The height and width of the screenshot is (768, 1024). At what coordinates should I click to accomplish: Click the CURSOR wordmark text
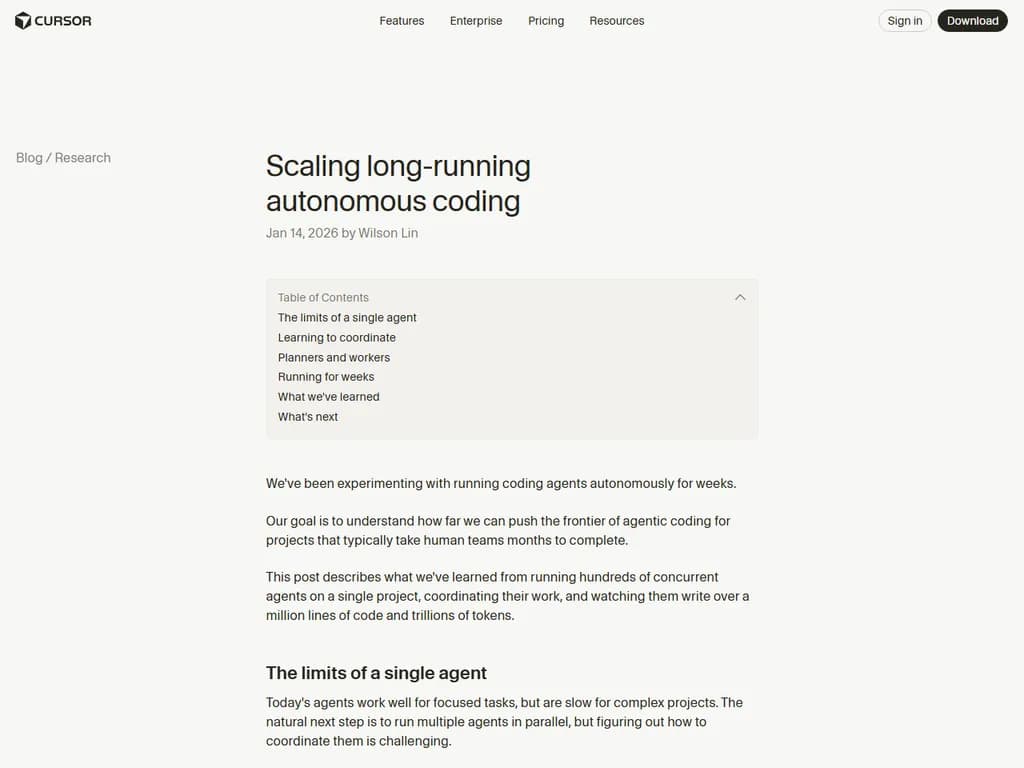point(63,21)
